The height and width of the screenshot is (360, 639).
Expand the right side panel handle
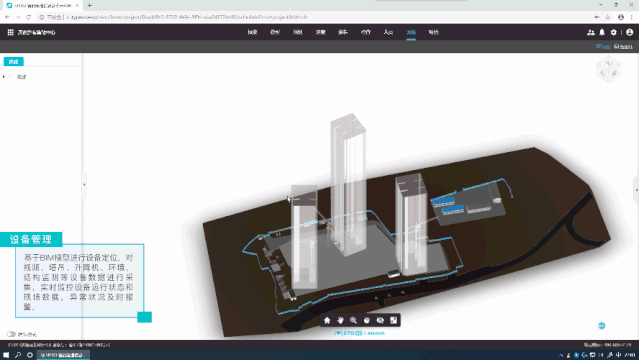click(637, 190)
